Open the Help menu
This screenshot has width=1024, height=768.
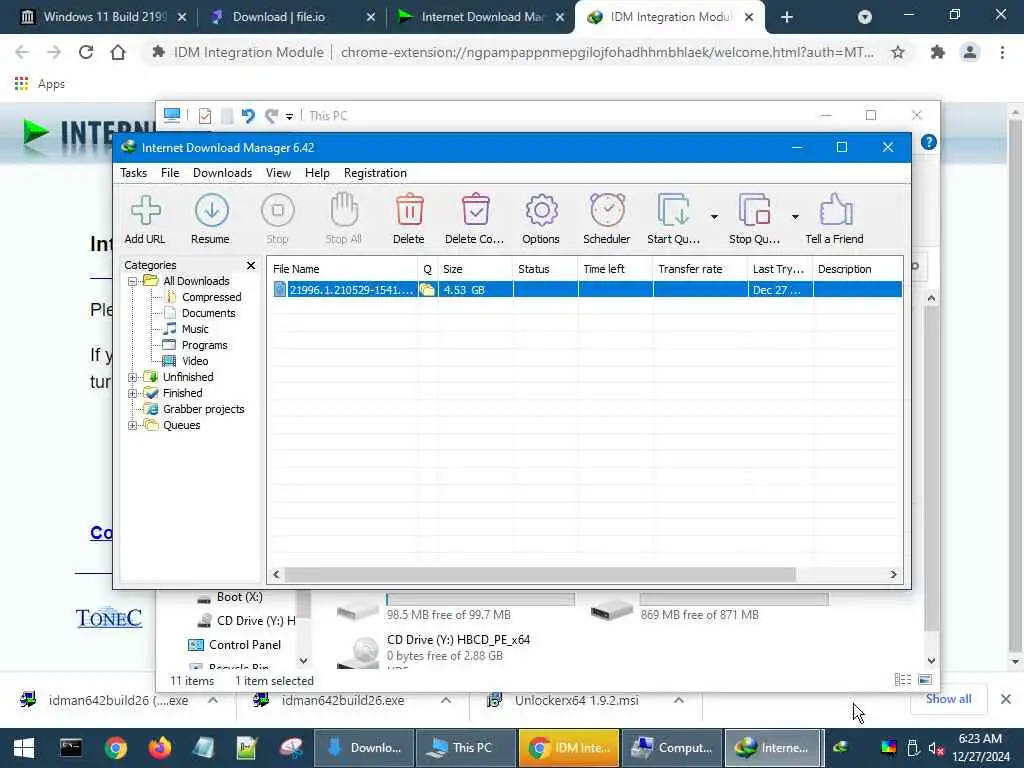point(317,173)
